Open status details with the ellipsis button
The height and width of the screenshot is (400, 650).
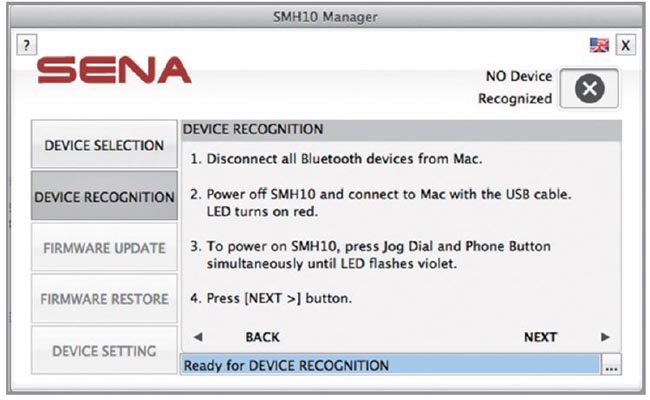(x=611, y=365)
